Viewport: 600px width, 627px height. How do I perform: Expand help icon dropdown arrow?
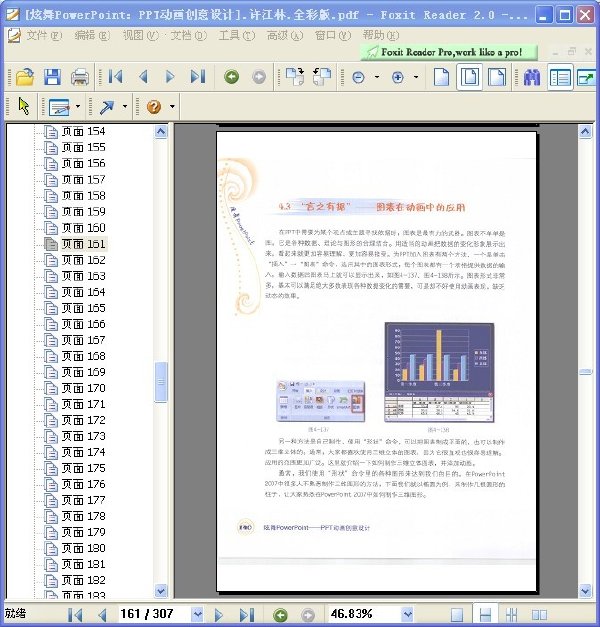(x=172, y=106)
